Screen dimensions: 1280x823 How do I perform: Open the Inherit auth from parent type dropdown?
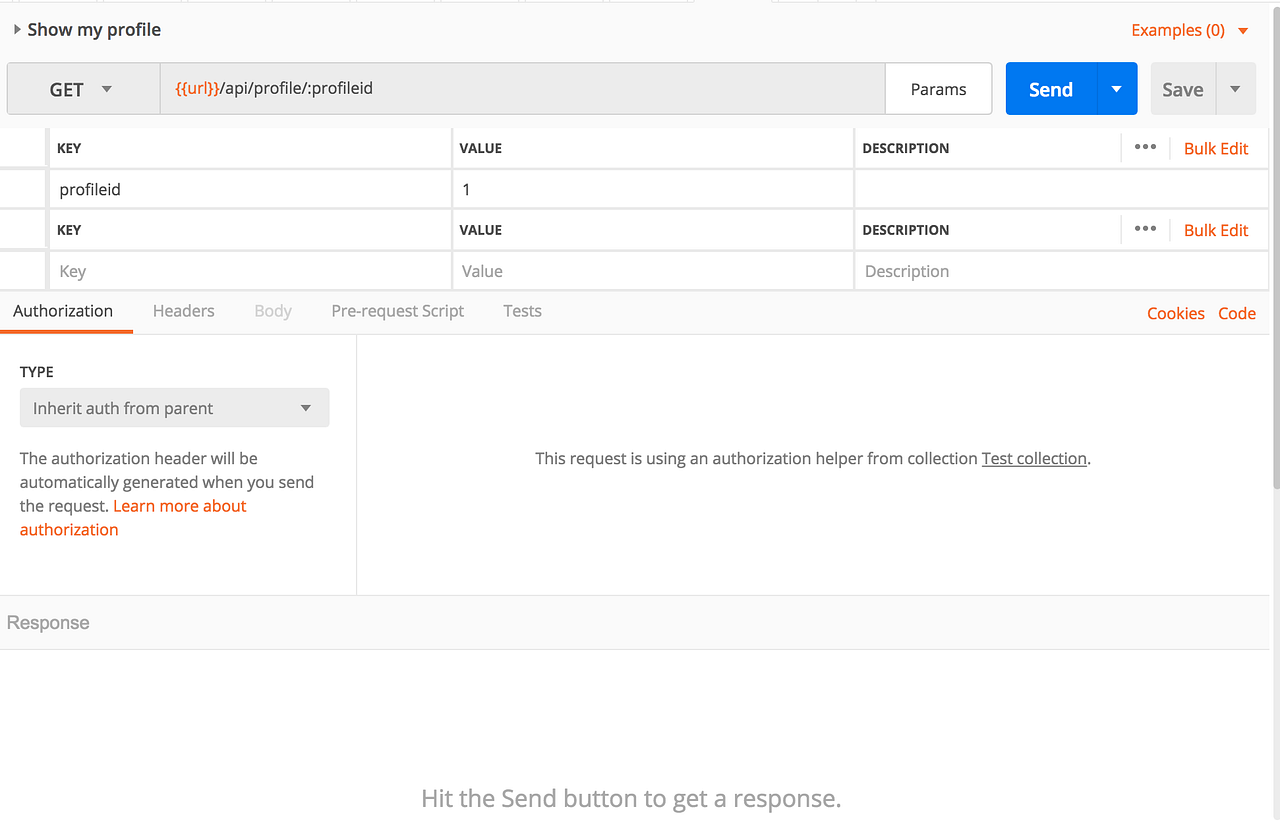[x=174, y=408]
